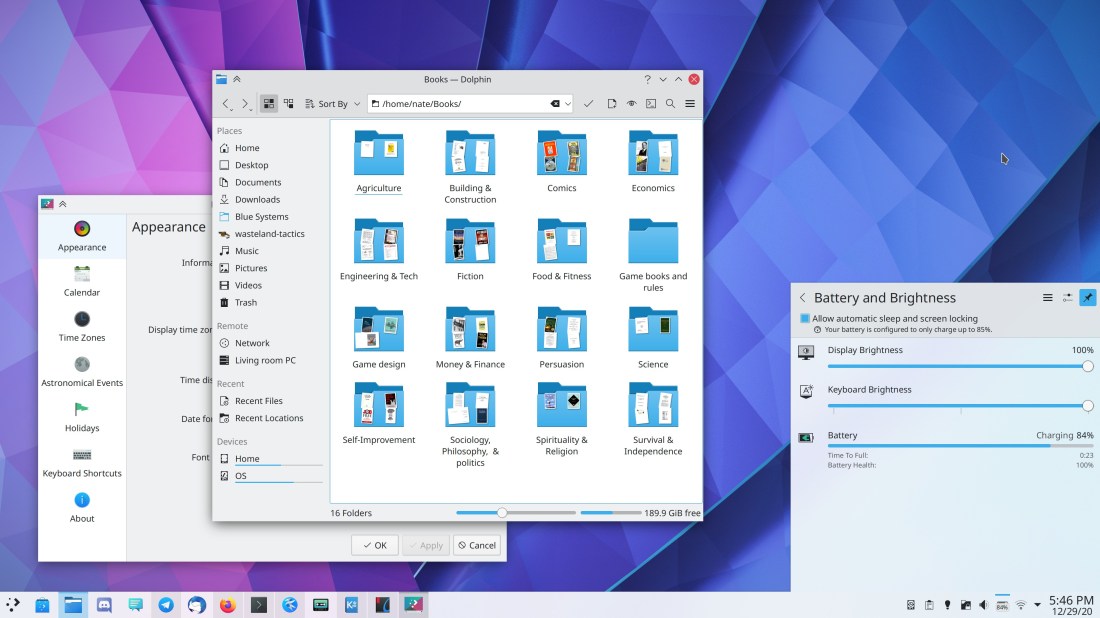This screenshot has width=1100, height=618.
Task: Click the search magnifier in Dolphin
Action: [670, 104]
